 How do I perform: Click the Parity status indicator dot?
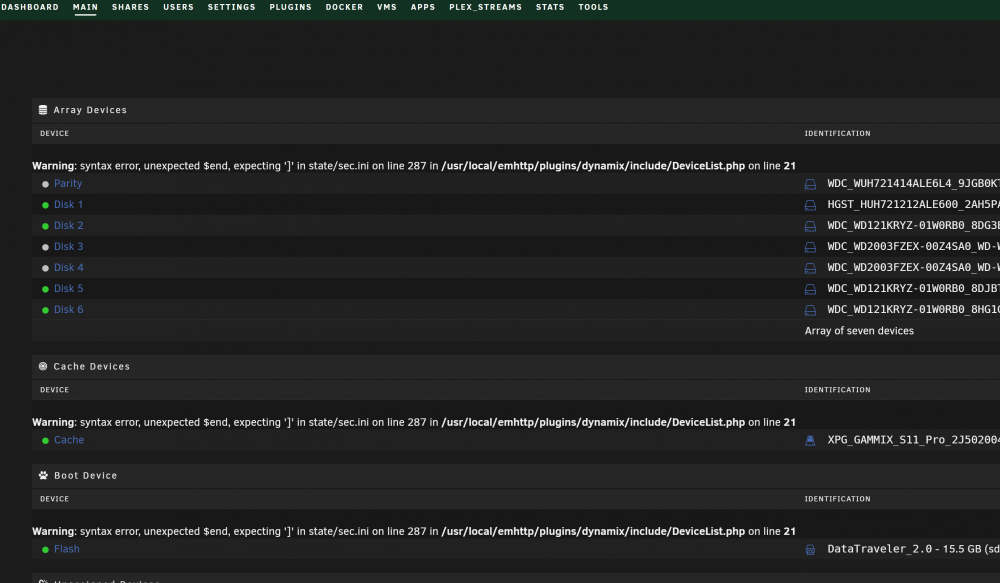45,184
